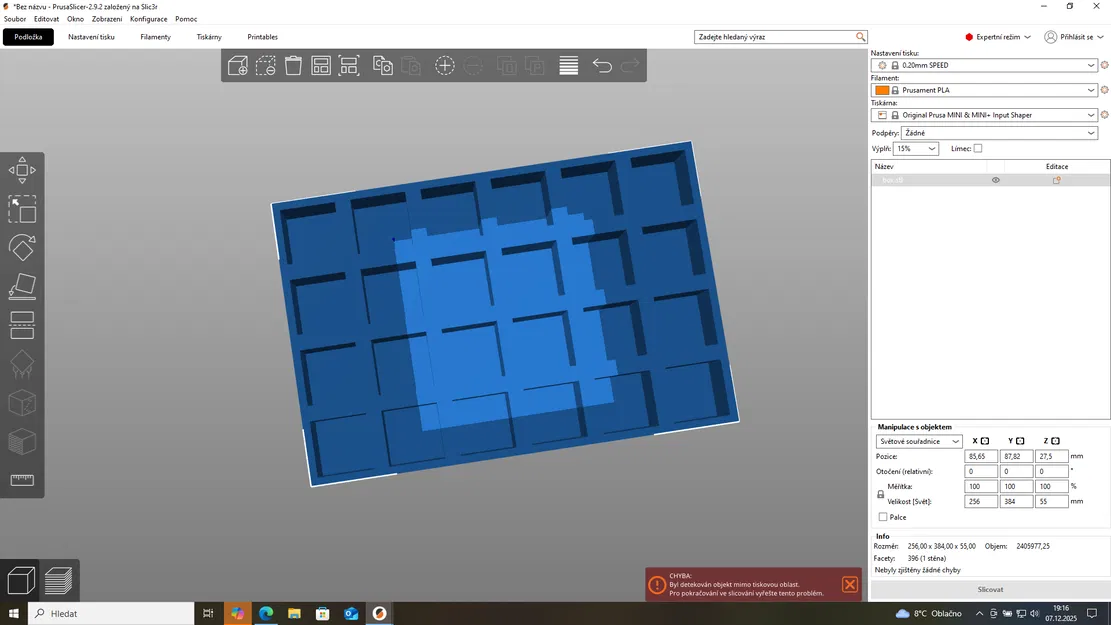Click the Paste icon in top toolbar

411,65
